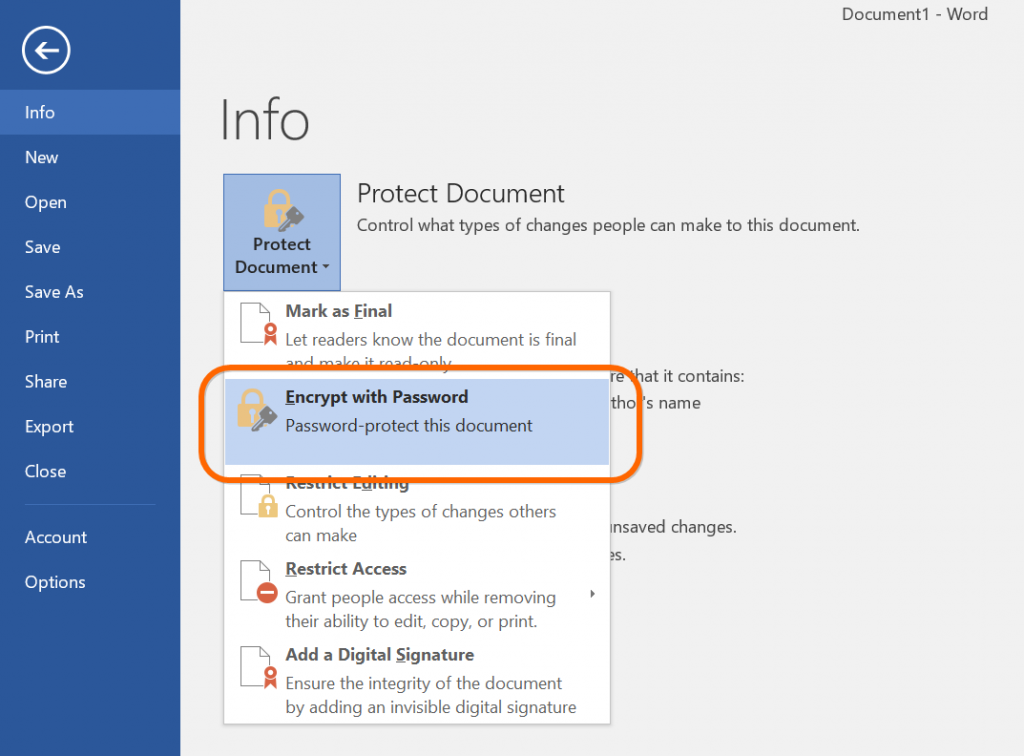Expand the Restrict Access submenu arrow
The image size is (1024, 756).
coord(592,594)
